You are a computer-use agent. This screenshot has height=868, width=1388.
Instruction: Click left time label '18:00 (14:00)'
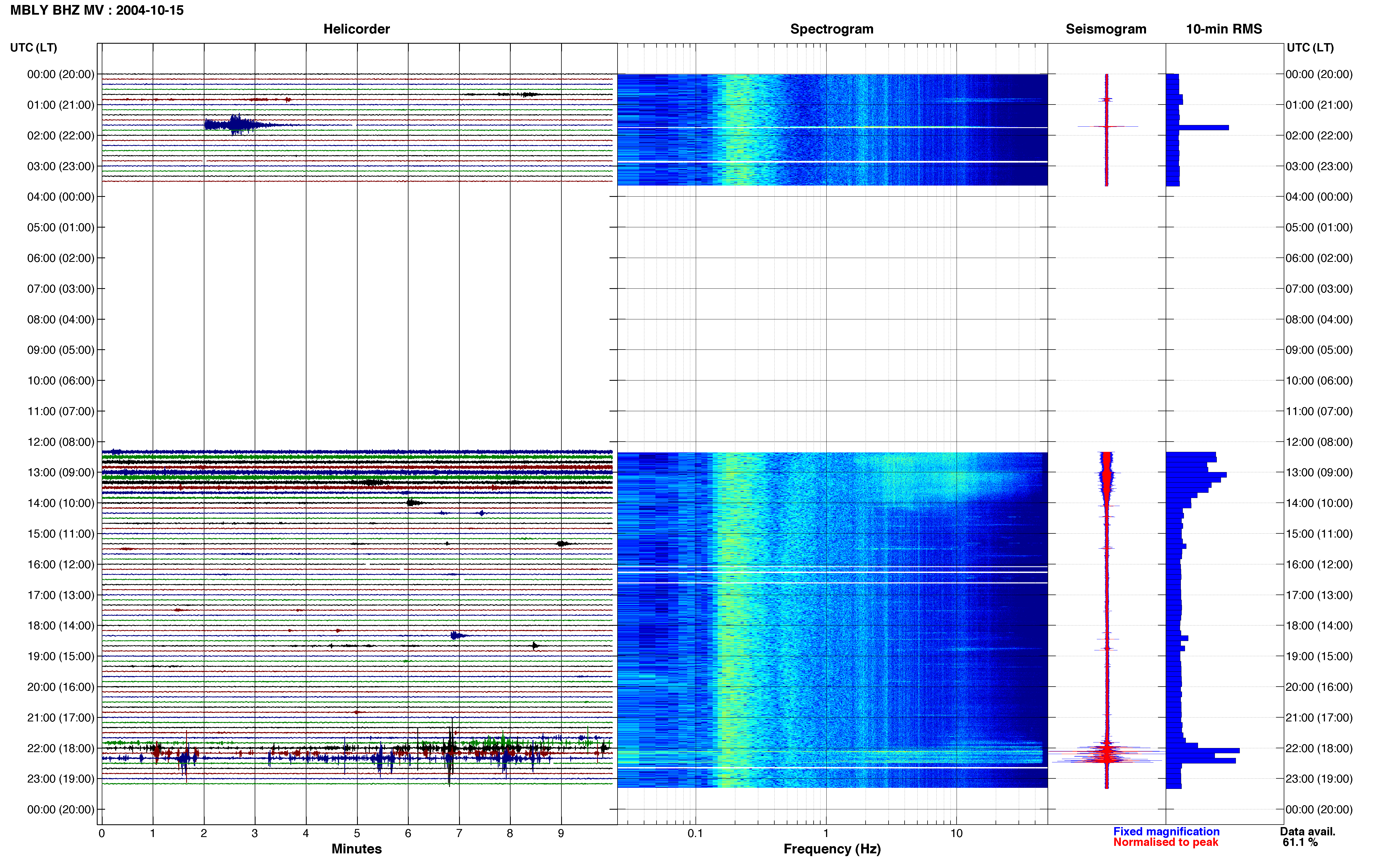coord(61,626)
